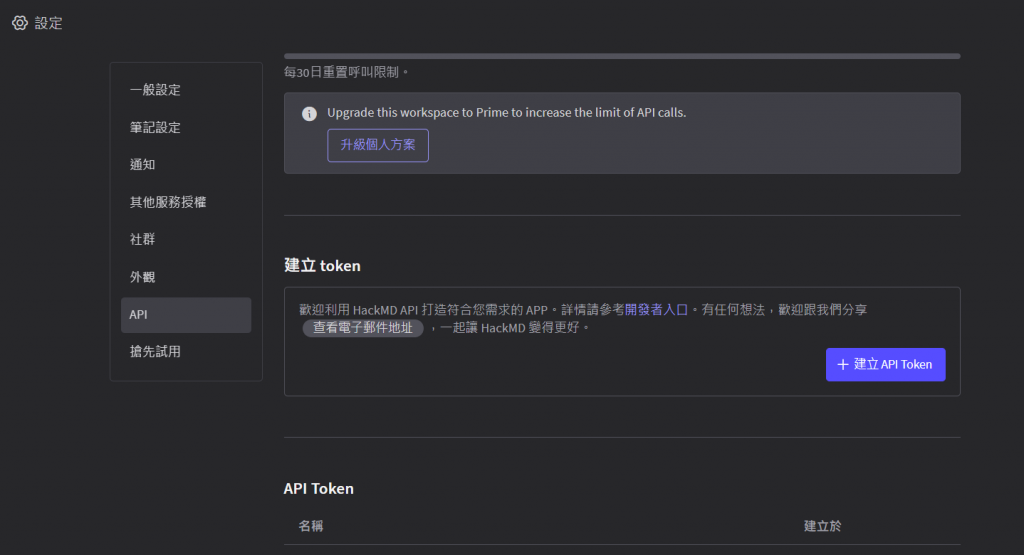Click the 建立 API Token button
Viewport: 1024px width, 555px height.
pyautogui.click(x=886, y=364)
